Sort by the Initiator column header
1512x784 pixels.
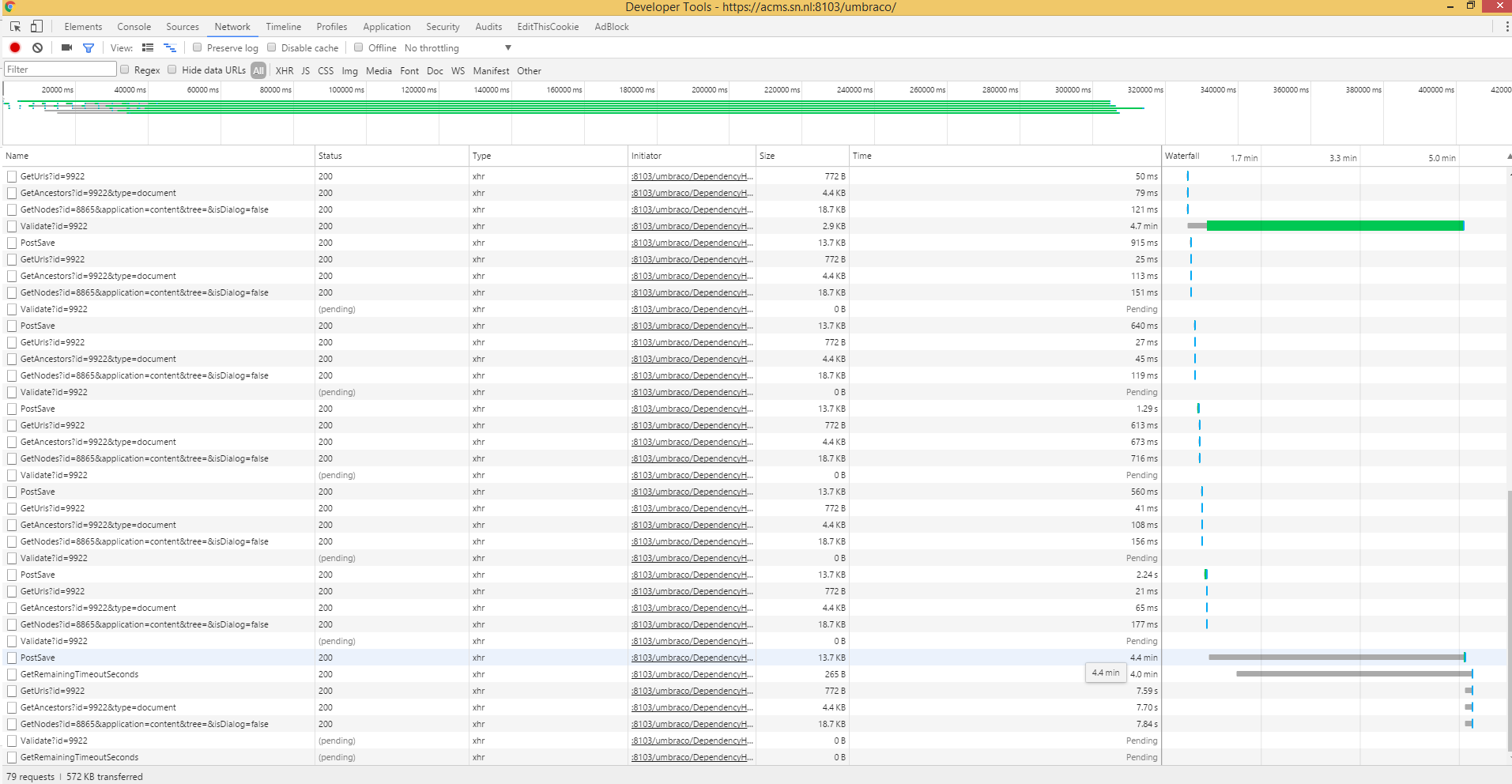pyautogui.click(x=692, y=156)
